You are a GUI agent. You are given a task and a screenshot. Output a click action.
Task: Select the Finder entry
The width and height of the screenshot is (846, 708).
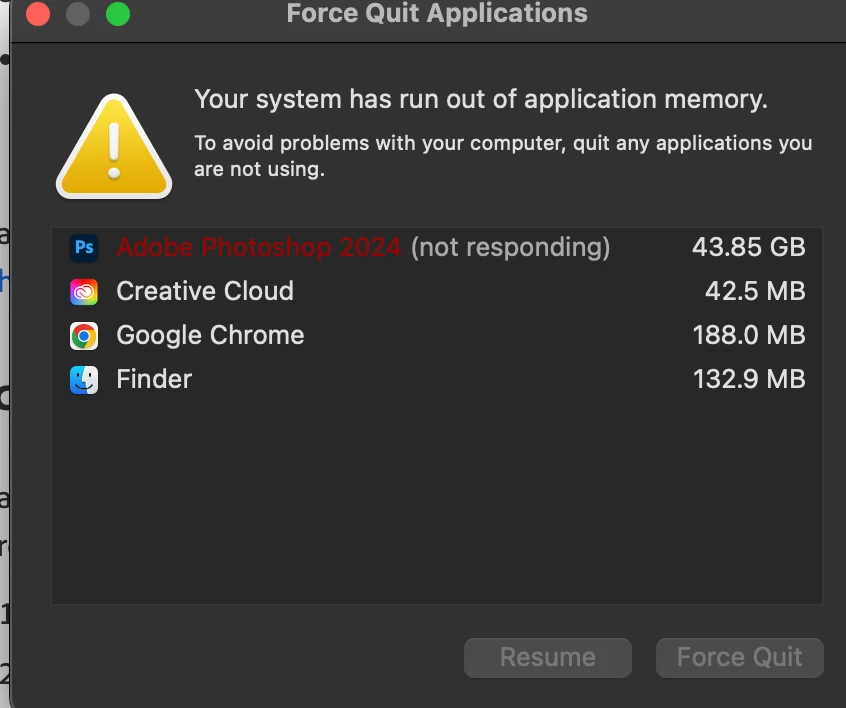point(437,379)
